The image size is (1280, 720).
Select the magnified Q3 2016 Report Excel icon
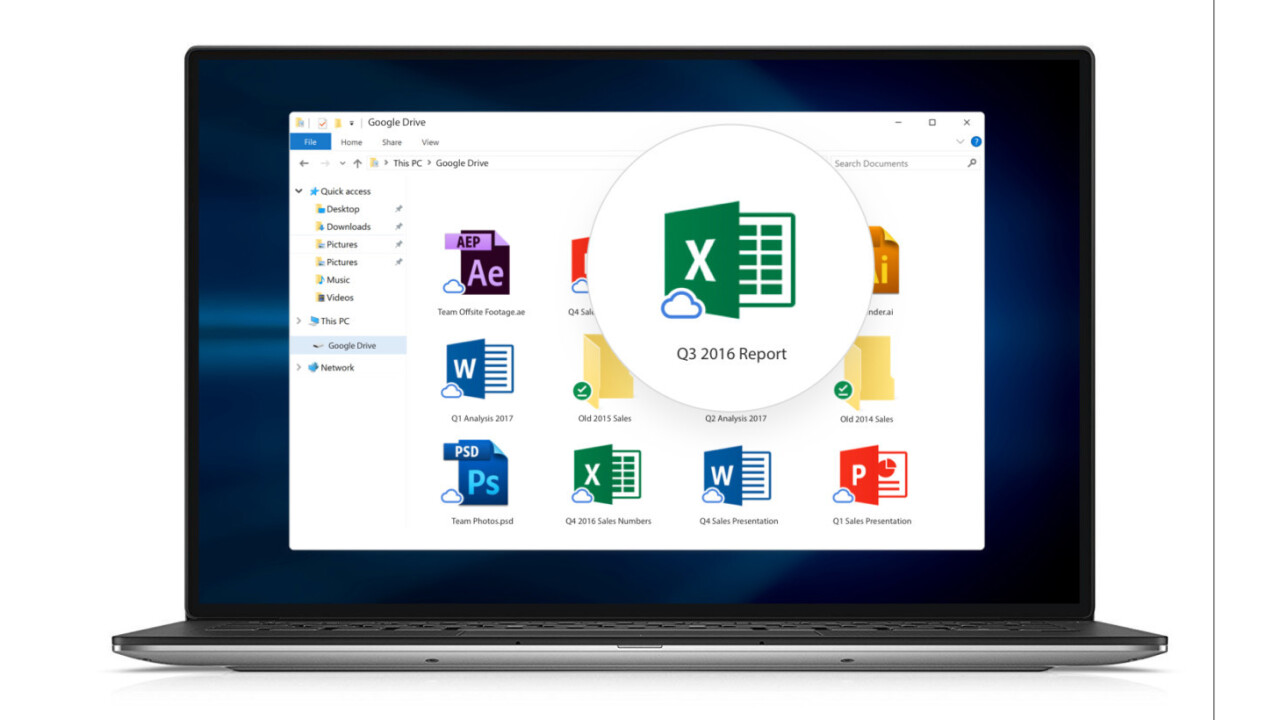729,260
